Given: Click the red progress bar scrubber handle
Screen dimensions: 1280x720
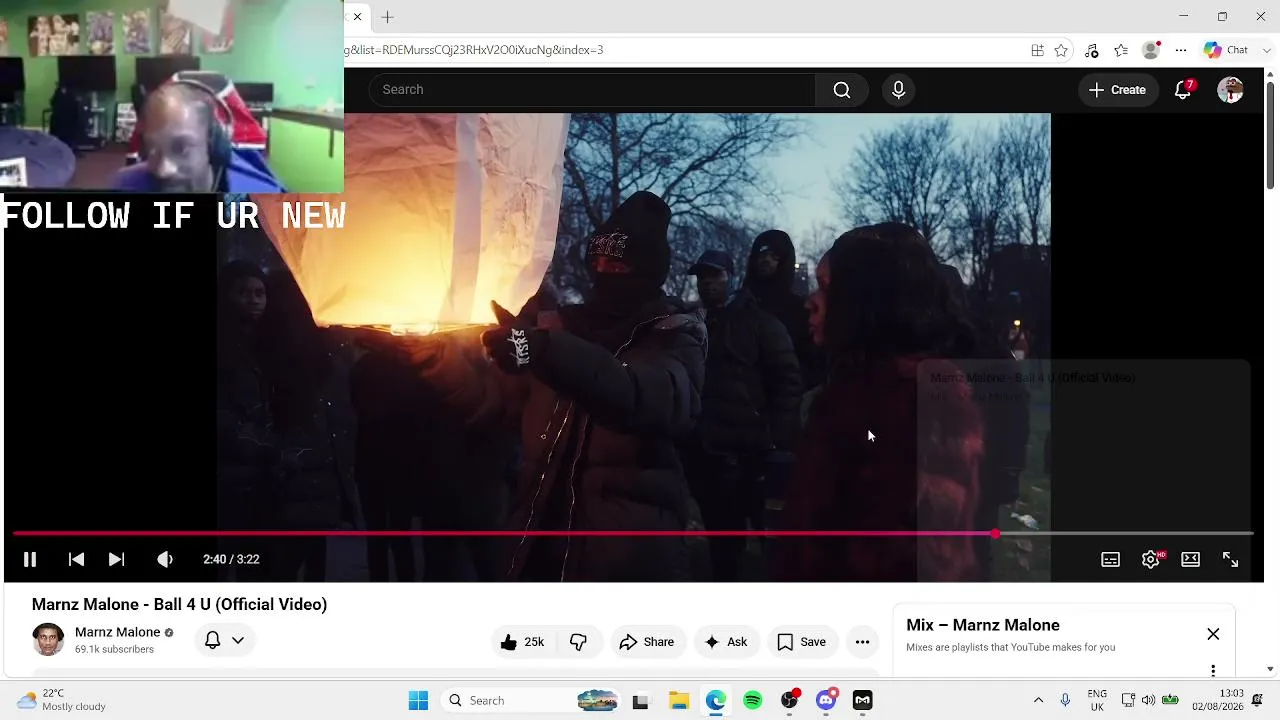Looking at the screenshot, I should [995, 534].
